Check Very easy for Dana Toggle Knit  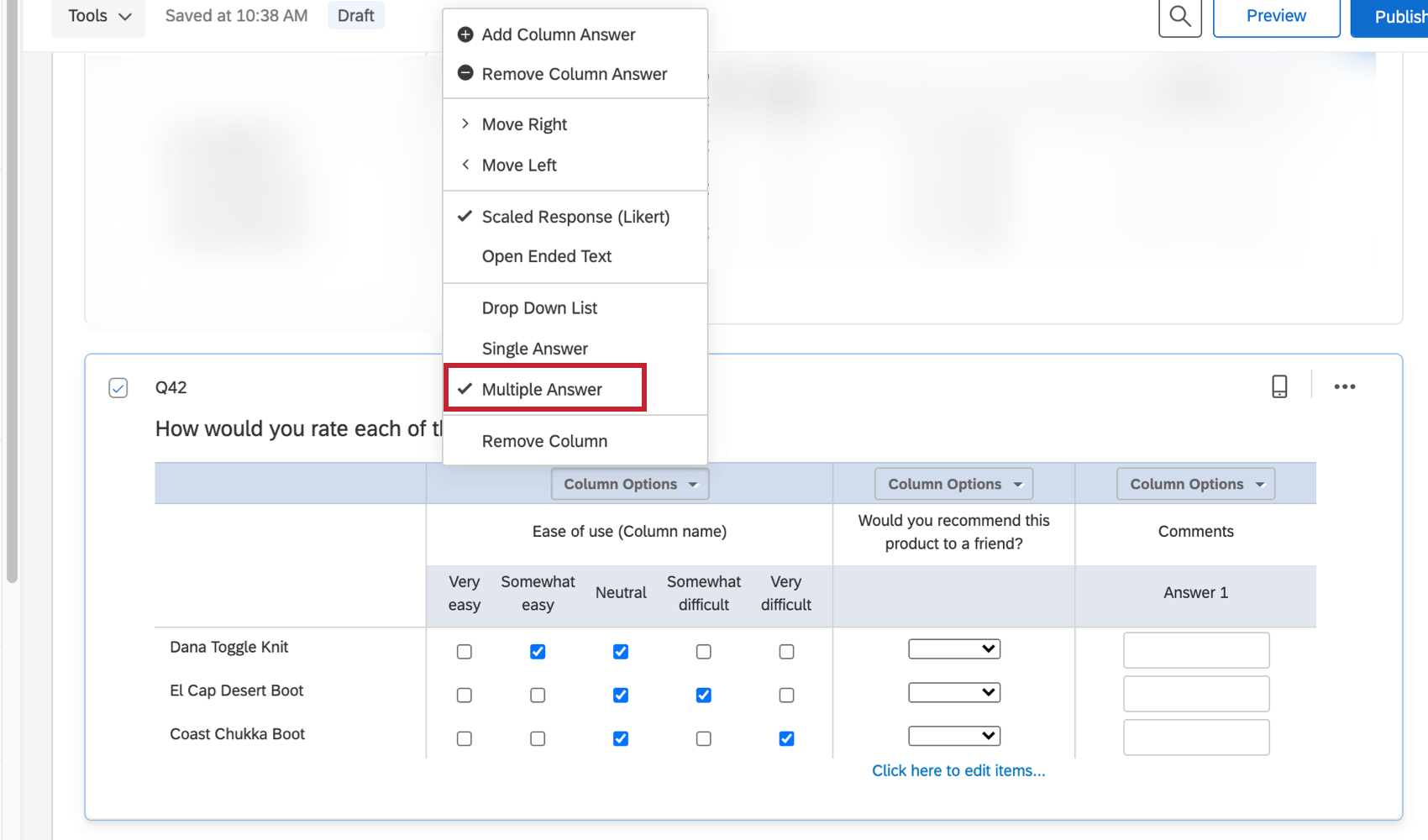[464, 651]
